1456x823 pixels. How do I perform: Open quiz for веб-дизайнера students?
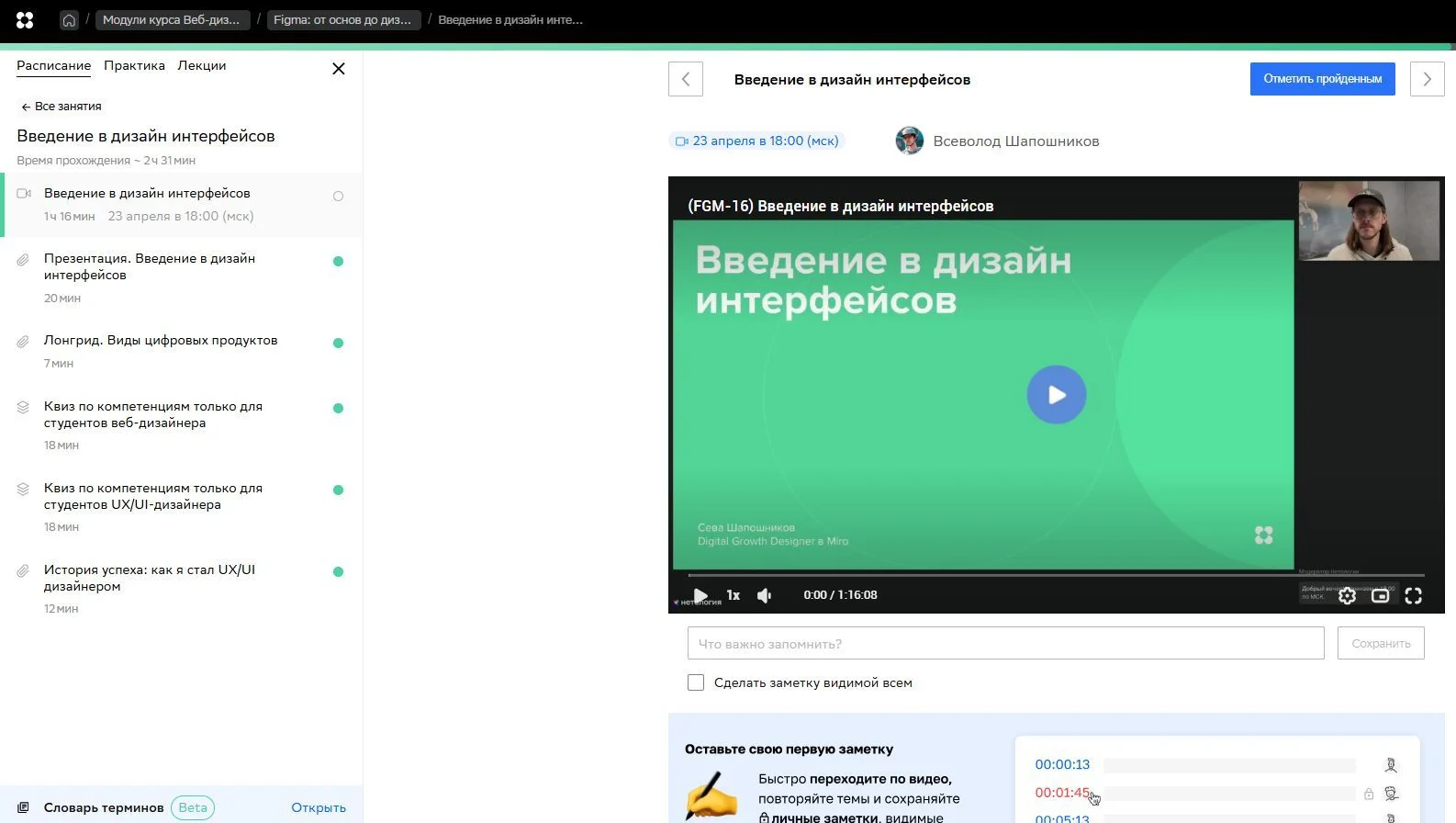click(x=182, y=424)
